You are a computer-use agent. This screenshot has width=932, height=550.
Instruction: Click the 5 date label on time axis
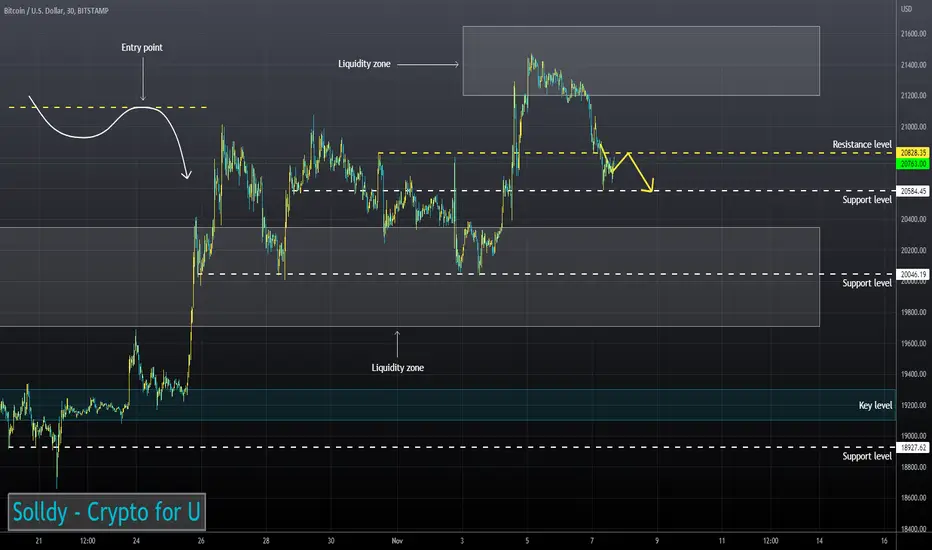tap(527, 540)
